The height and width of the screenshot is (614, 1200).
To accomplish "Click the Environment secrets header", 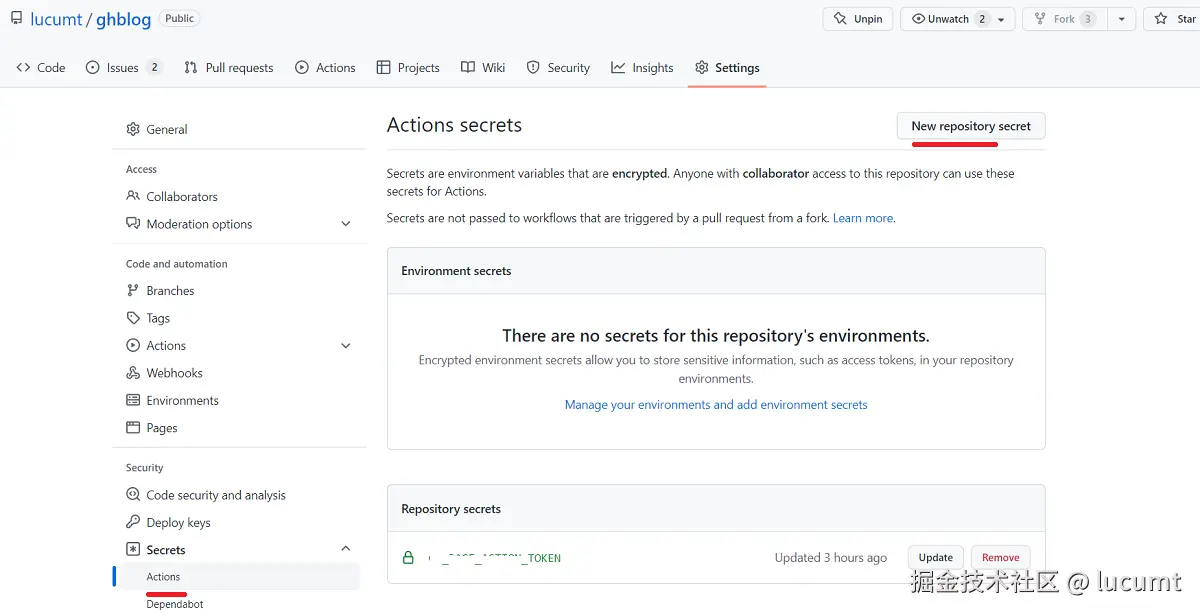I will tap(456, 271).
